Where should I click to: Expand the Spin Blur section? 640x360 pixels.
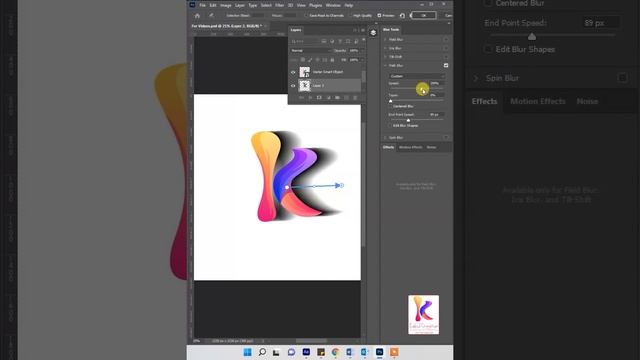point(385,138)
